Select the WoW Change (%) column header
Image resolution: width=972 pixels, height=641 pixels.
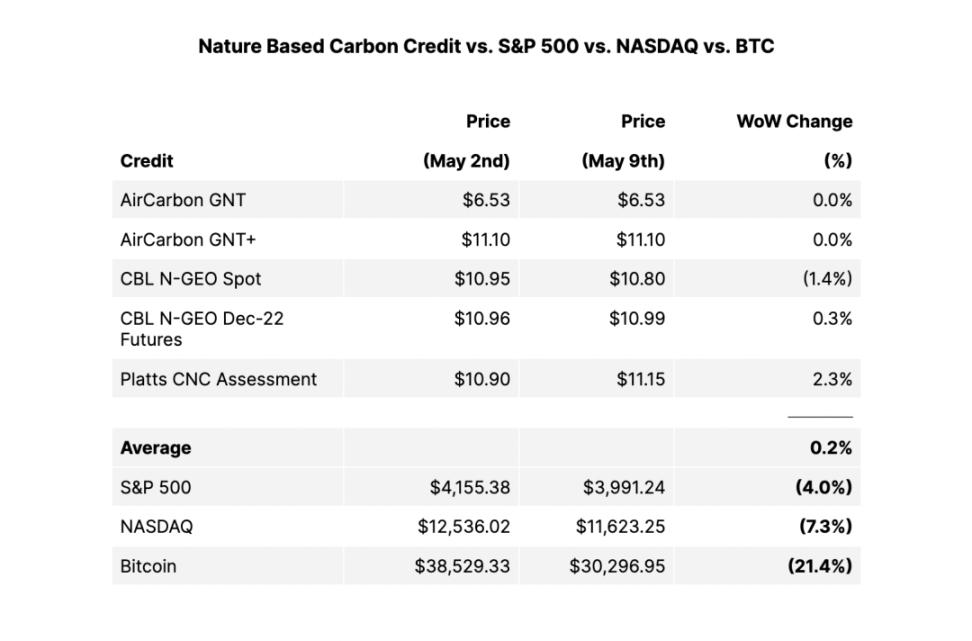(794, 141)
